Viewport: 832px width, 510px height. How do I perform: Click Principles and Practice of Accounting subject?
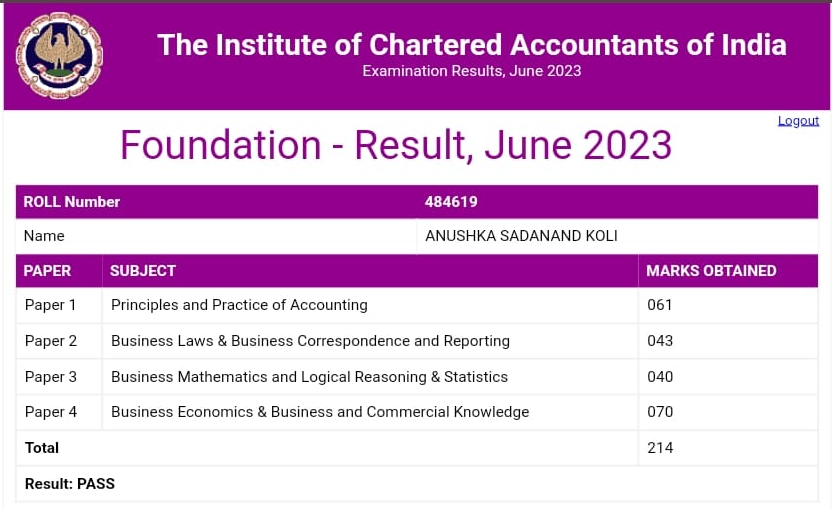(239, 305)
